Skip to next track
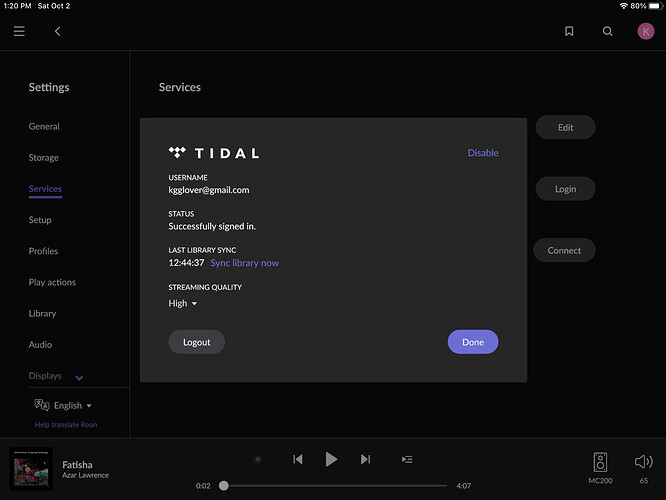 pos(365,459)
